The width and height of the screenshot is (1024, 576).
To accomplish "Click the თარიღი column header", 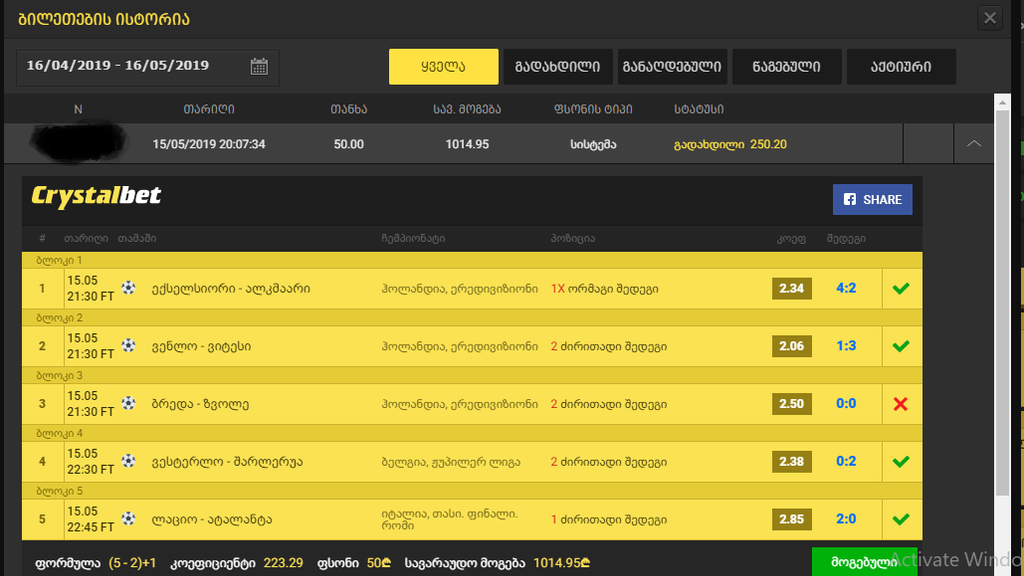I will 209,109.
